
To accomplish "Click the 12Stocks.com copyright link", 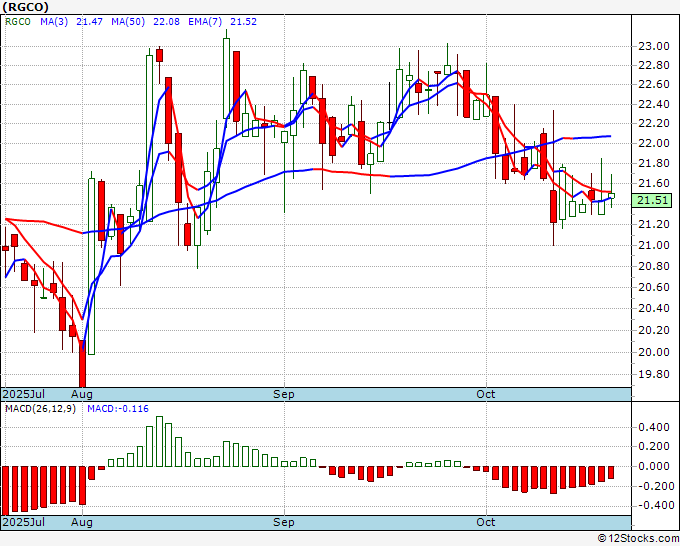I will (x=638, y=538).
